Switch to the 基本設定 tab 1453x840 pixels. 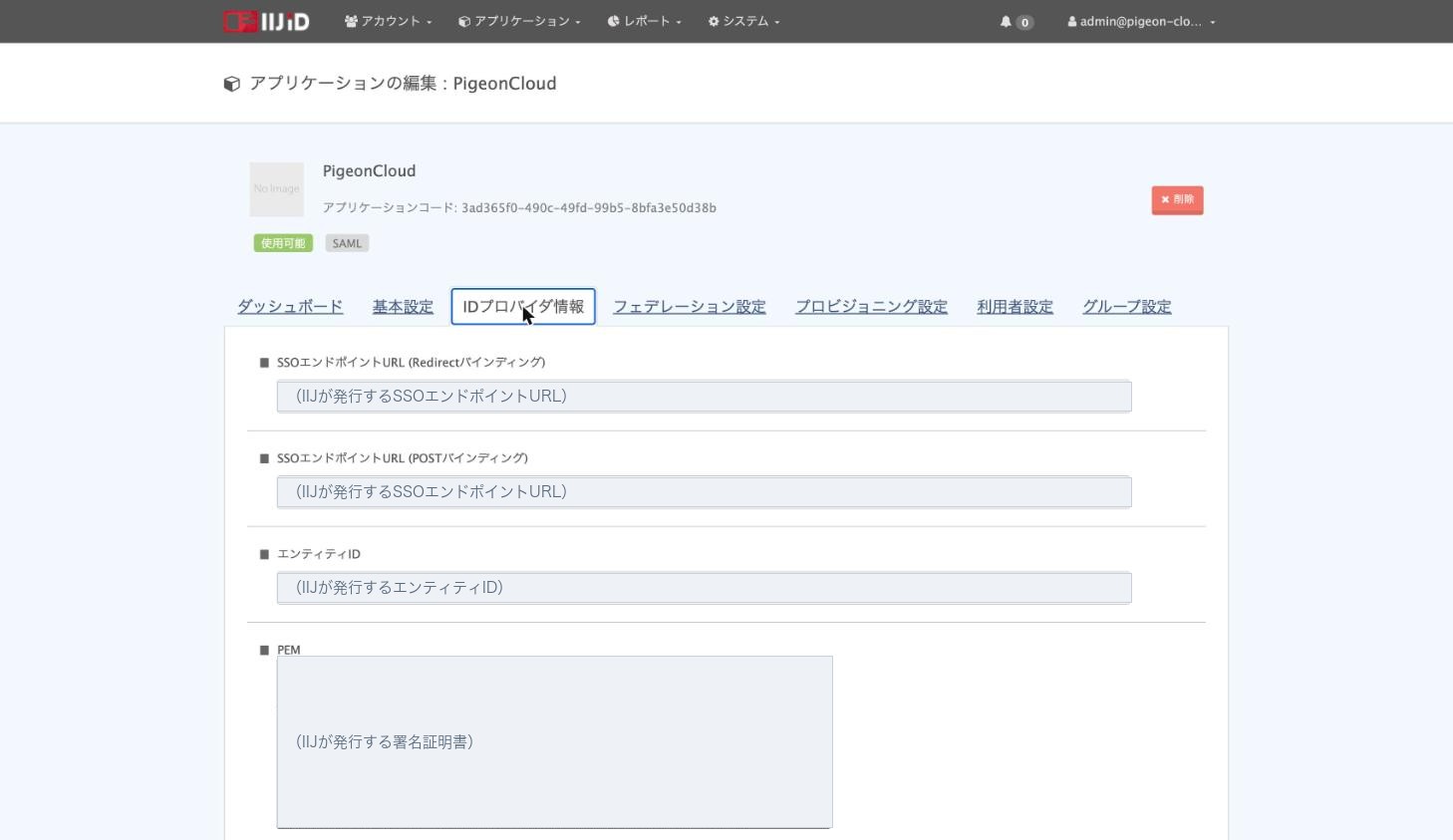pos(403,307)
